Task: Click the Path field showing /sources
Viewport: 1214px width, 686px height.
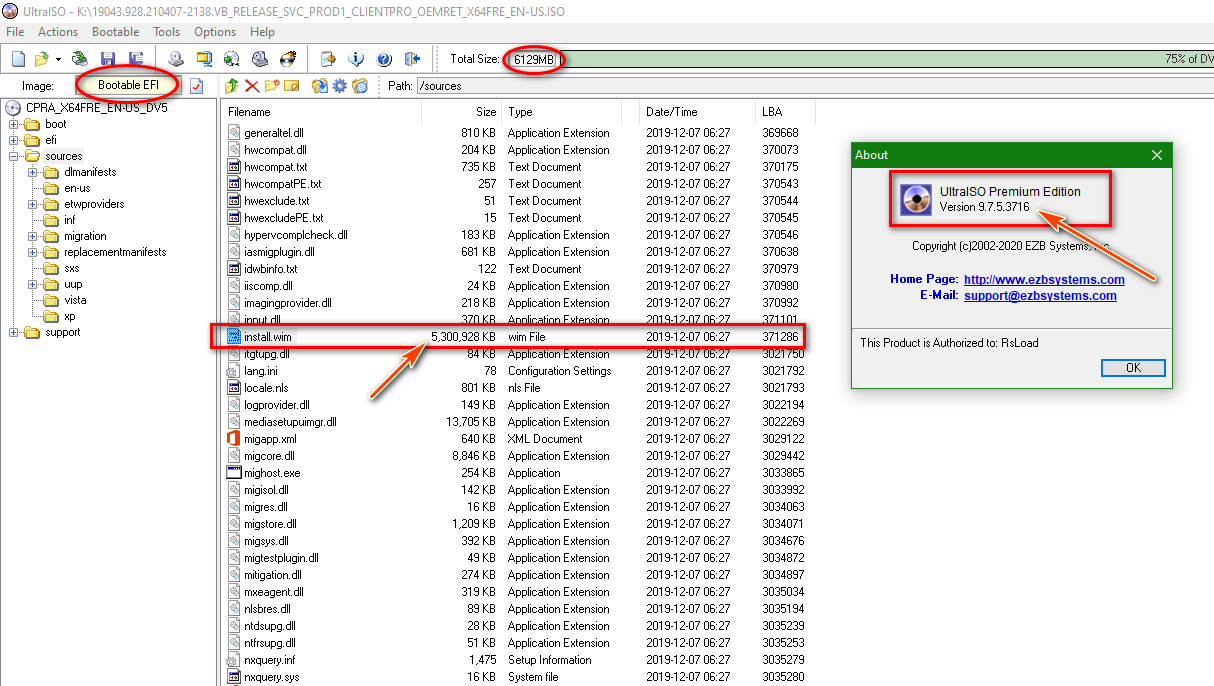Action: (814, 86)
